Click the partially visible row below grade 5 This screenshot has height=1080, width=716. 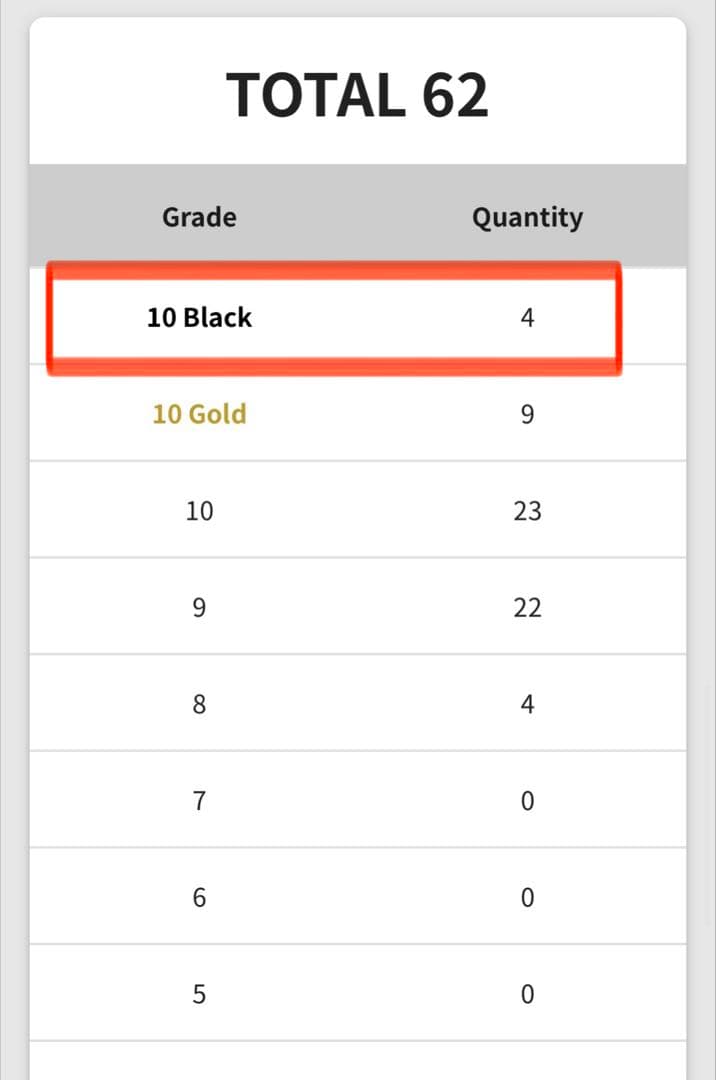(x=357, y=1061)
